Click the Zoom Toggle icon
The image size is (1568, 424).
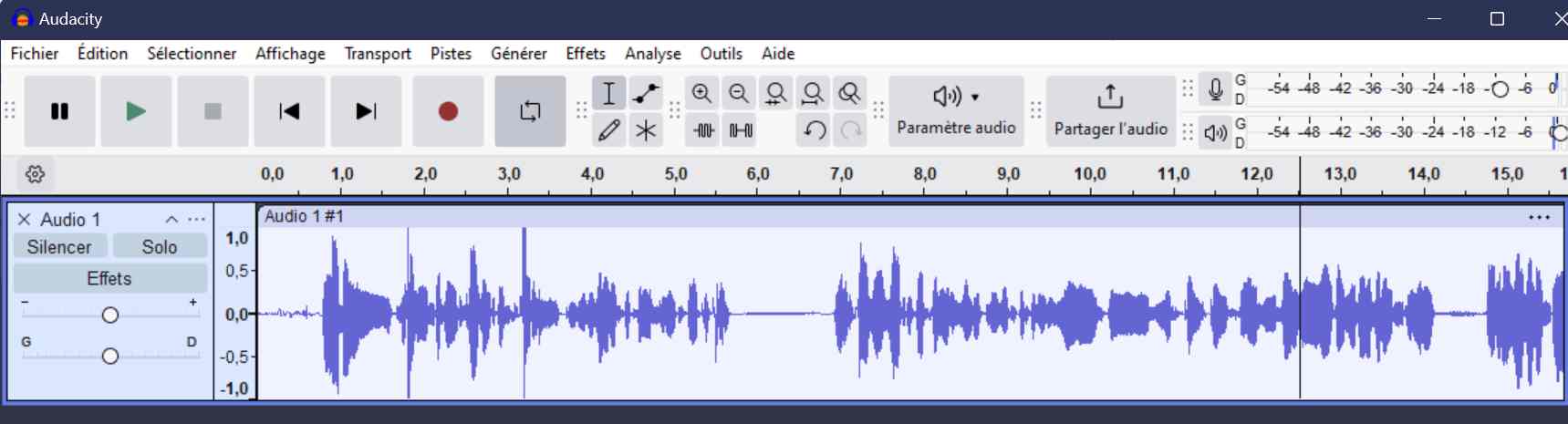(x=849, y=93)
